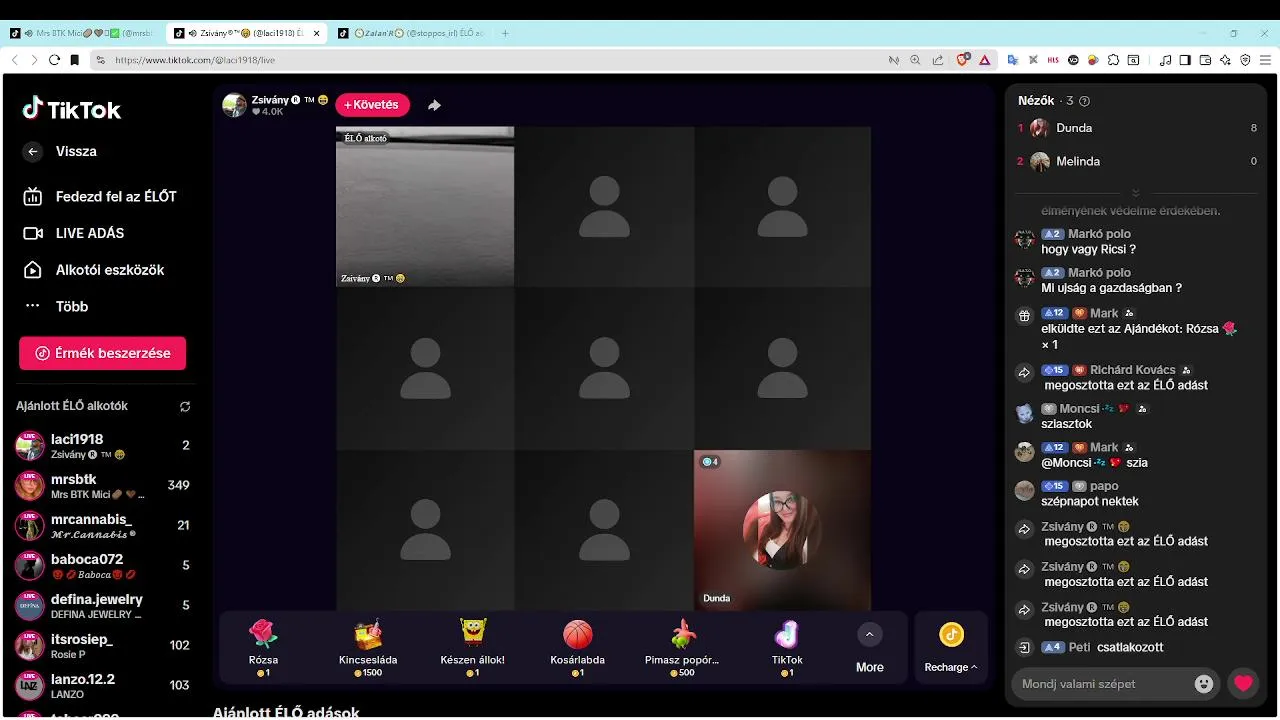Open itsrosiep_ live channel
The width and height of the screenshot is (1280, 720).
tap(102, 646)
